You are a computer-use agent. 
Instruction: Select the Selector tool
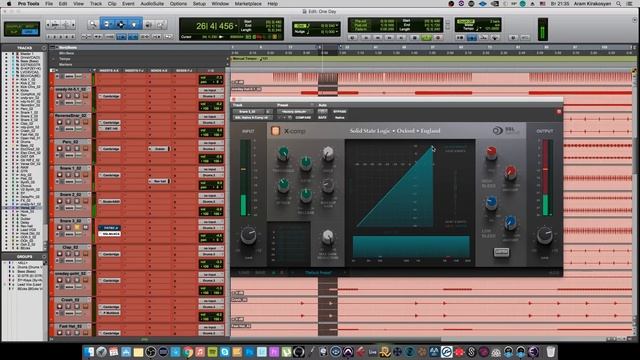(121, 24)
